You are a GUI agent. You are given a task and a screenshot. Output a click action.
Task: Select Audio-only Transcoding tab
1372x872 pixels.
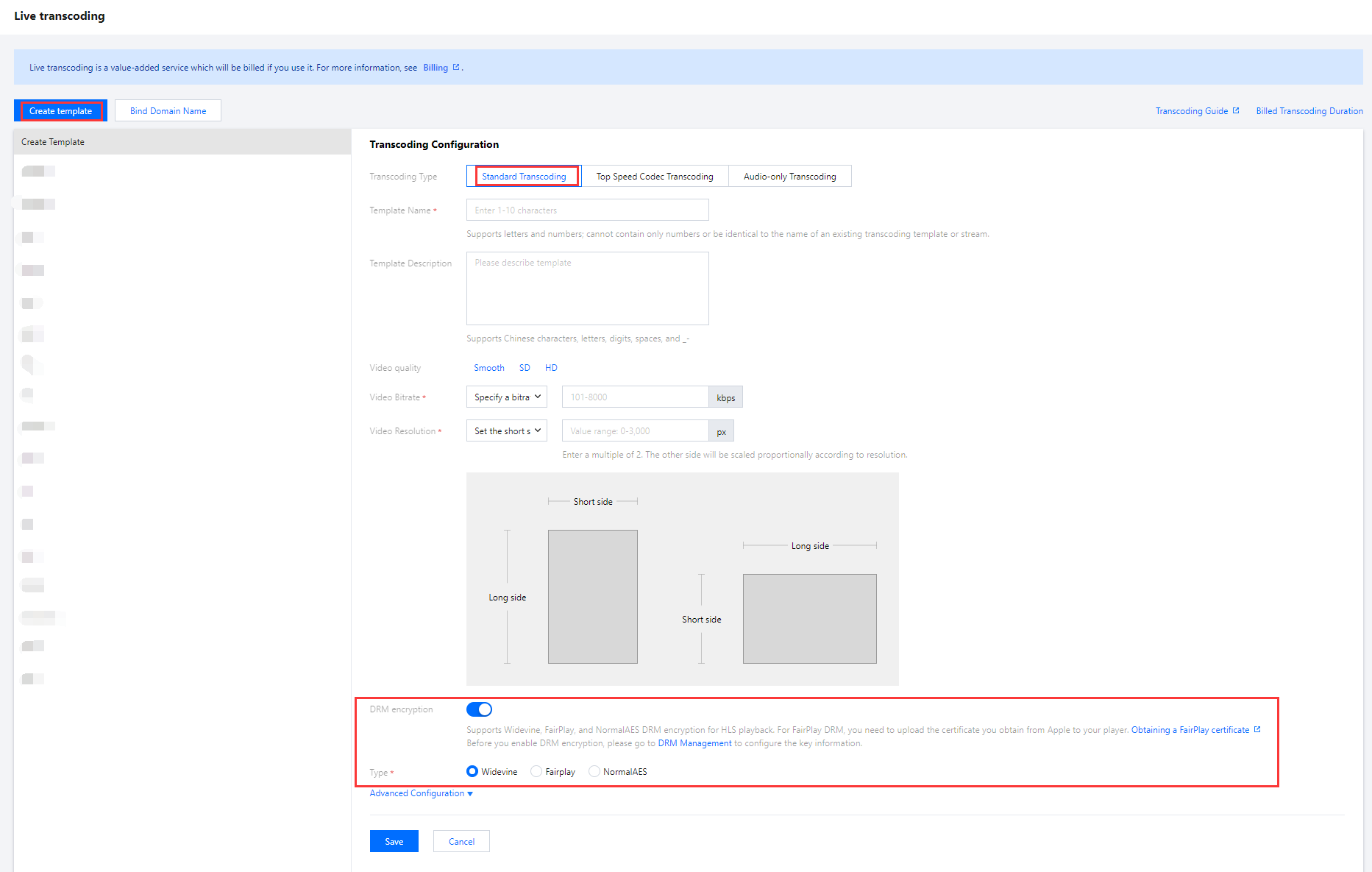(789, 177)
